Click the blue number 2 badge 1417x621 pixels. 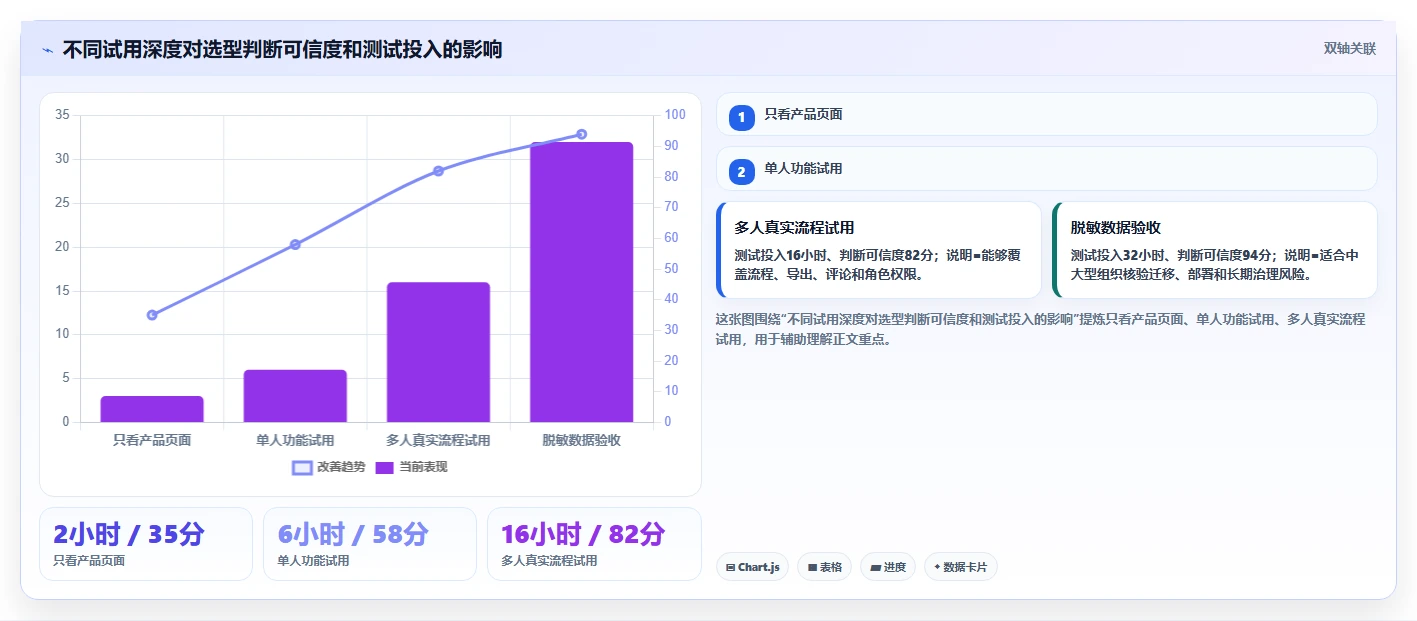[741, 172]
